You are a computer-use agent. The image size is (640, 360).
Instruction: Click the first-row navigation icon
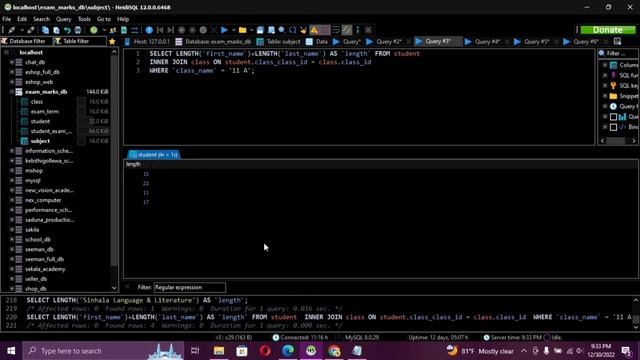pyautogui.click(x=160, y=30)
